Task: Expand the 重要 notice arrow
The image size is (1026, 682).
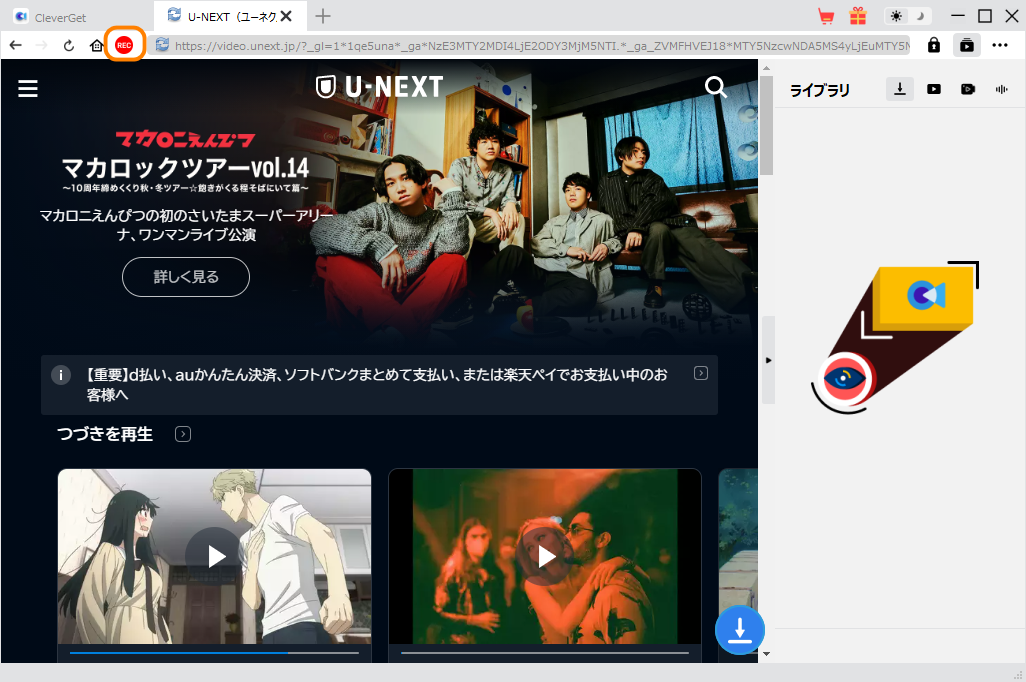Action: click(701, 373)
